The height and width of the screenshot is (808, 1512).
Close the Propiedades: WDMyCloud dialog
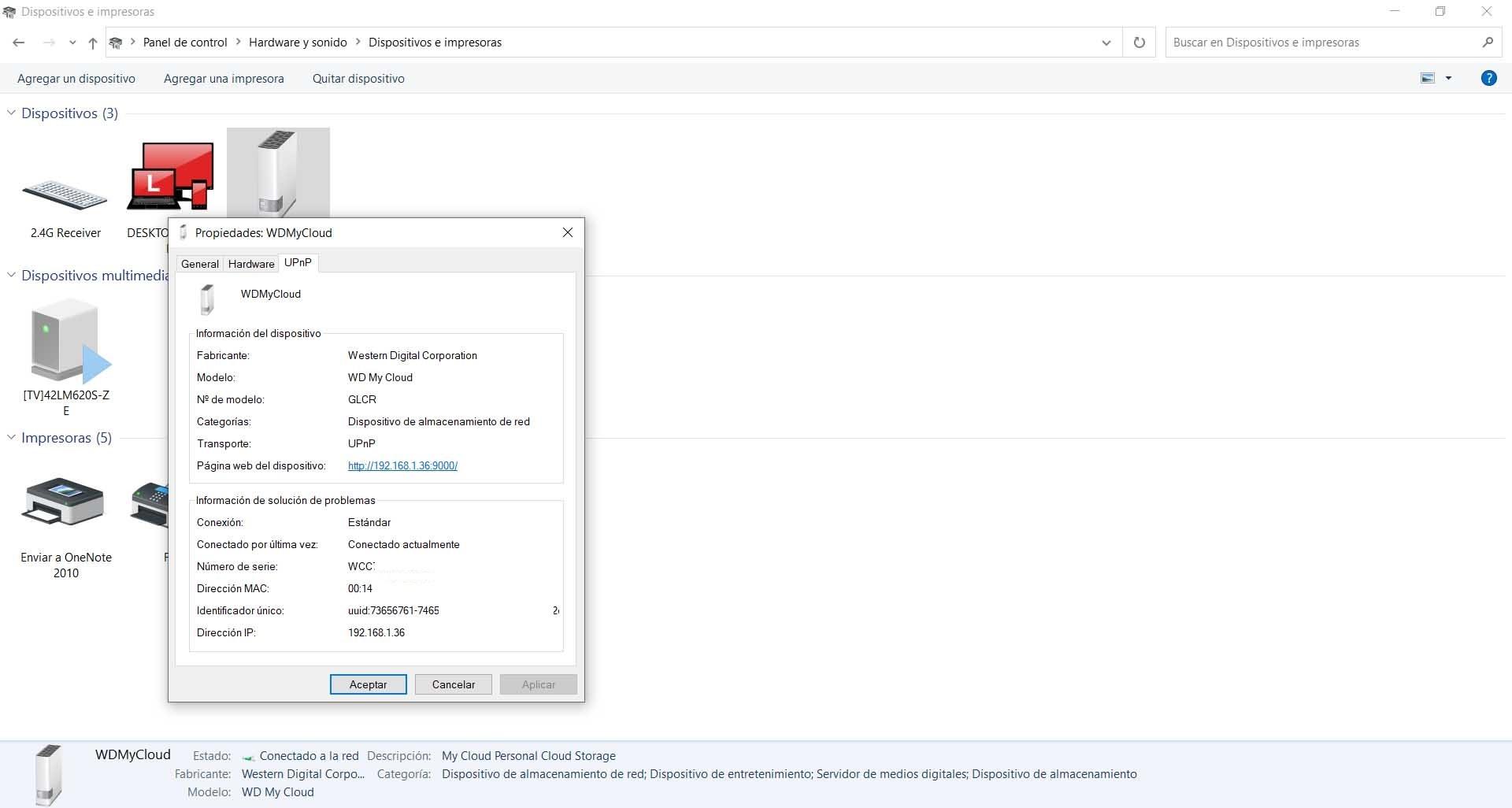[567, 232]
